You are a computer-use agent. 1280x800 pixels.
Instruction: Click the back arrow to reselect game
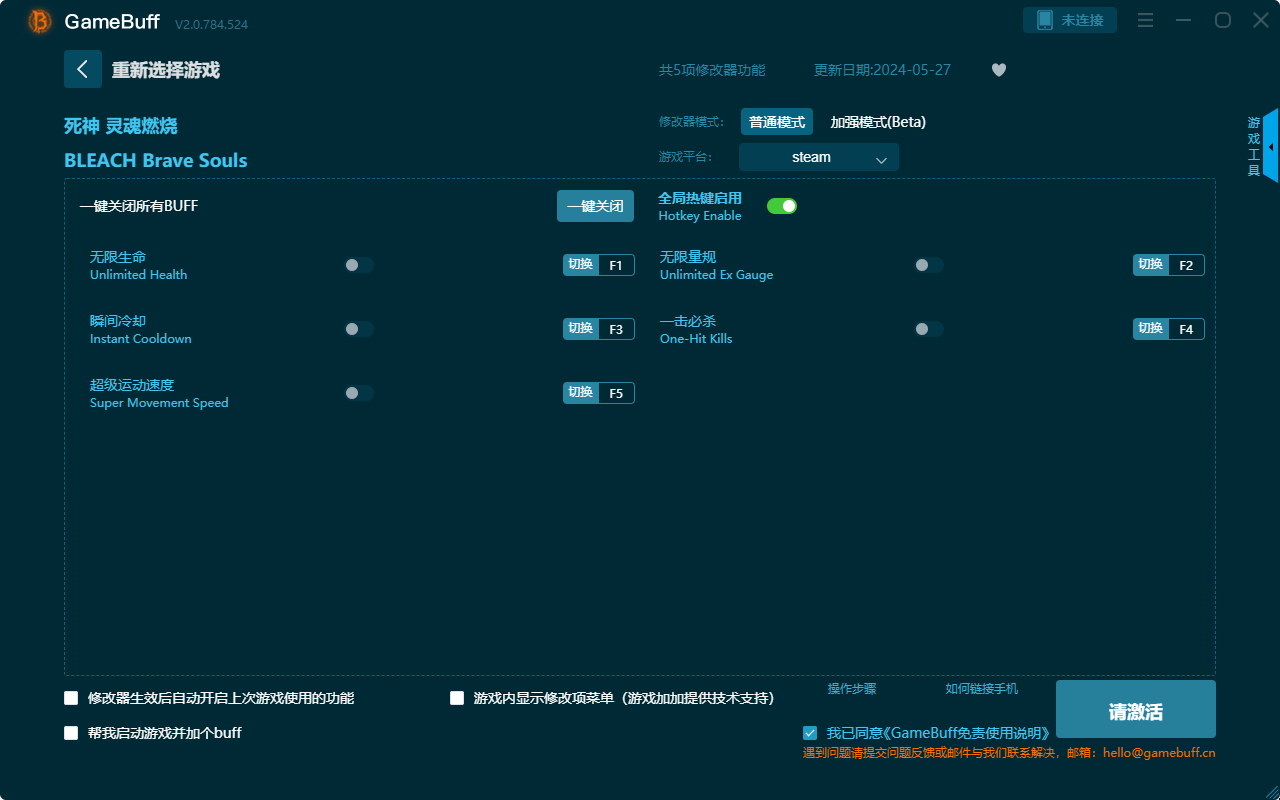[x=83, y=69]
